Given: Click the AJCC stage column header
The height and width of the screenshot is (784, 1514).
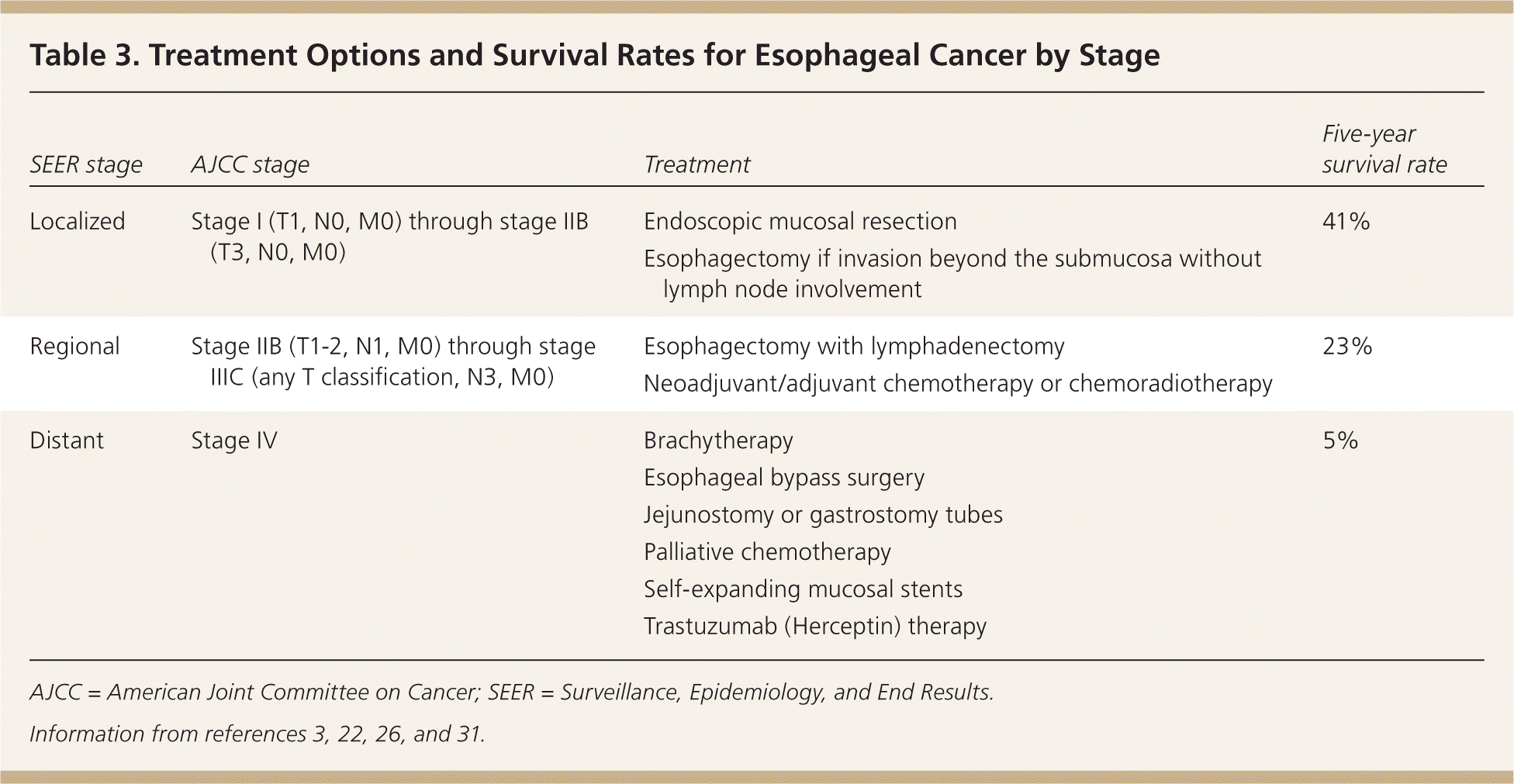Looking at the screenshot, I should 250,164.
